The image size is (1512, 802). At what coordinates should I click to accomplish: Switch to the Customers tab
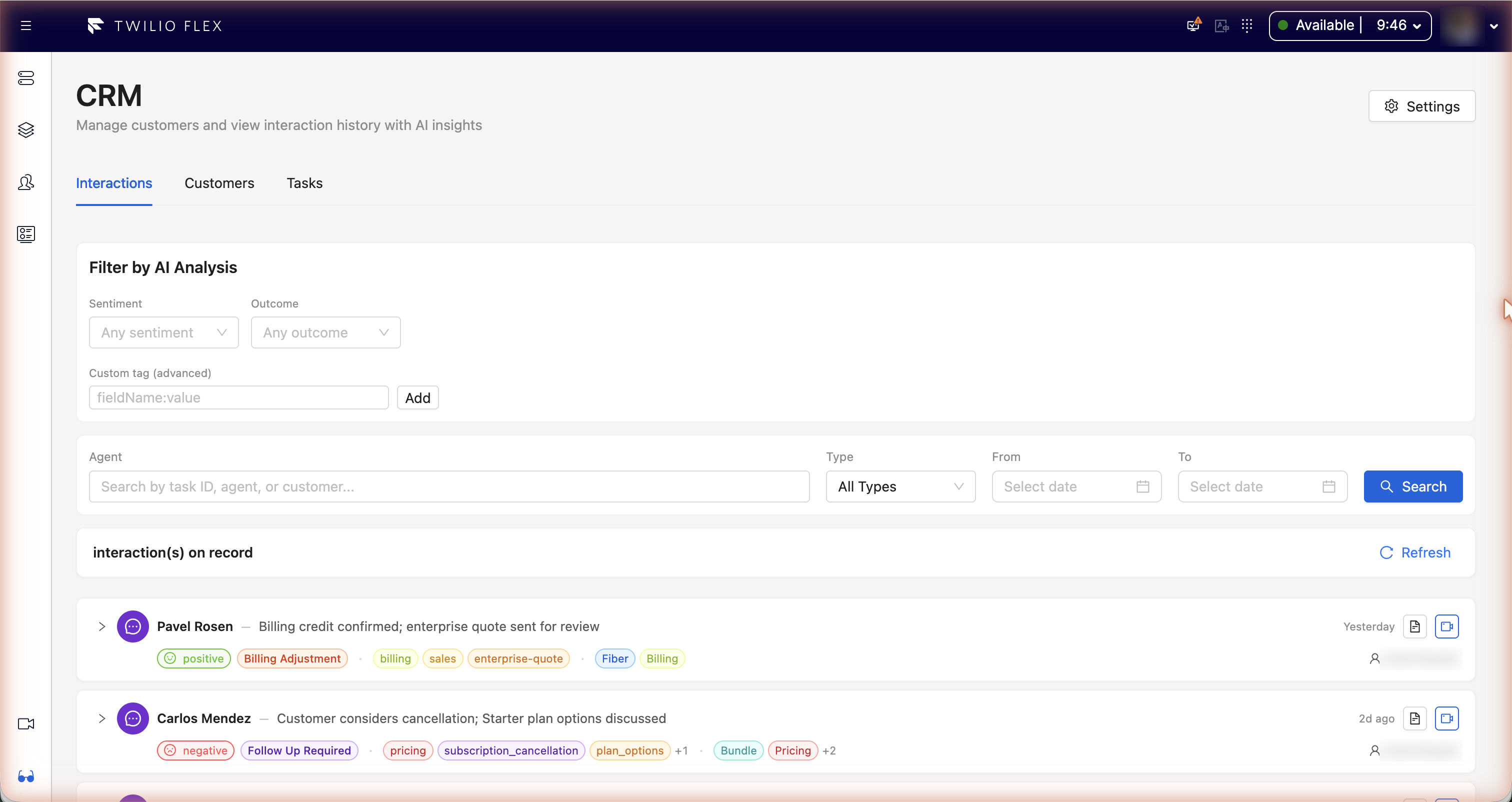point(219,183)
